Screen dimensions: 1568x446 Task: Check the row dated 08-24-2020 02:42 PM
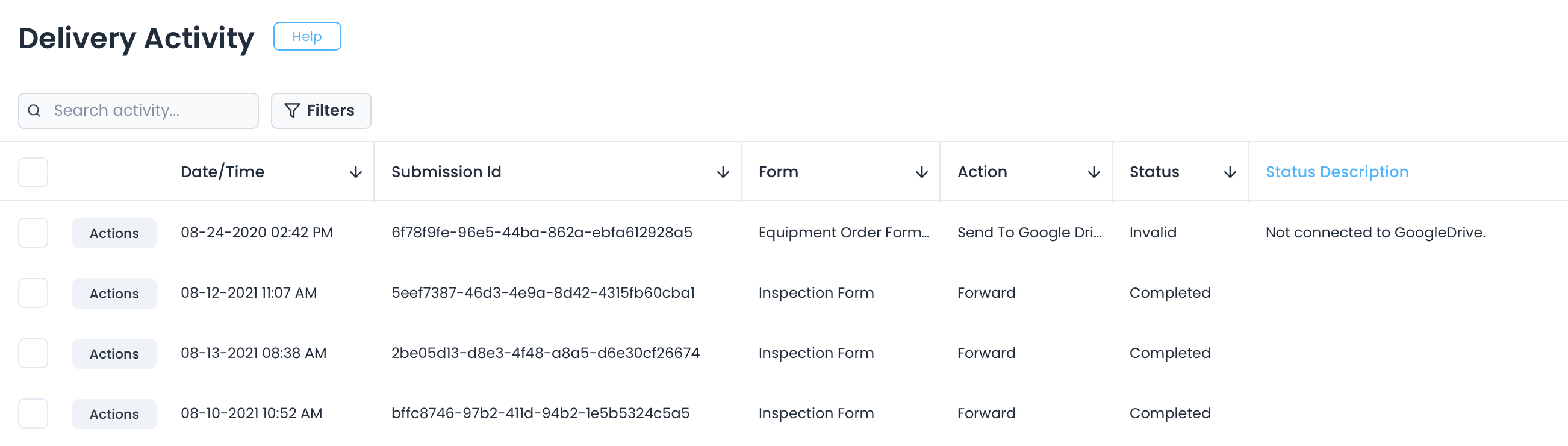coord(33,233)
